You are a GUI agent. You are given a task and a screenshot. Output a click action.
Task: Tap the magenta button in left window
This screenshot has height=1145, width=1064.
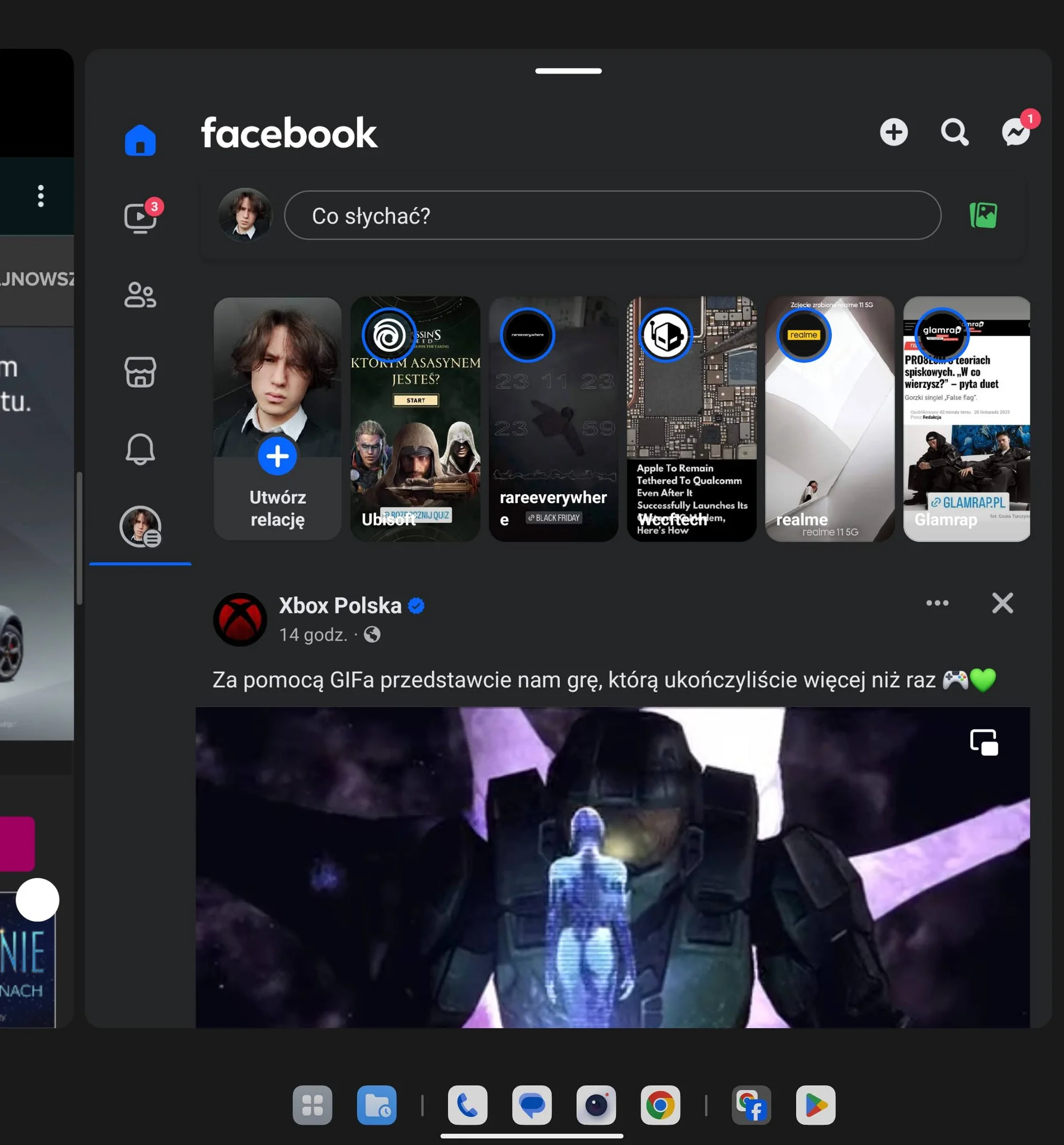pos(17,844)
